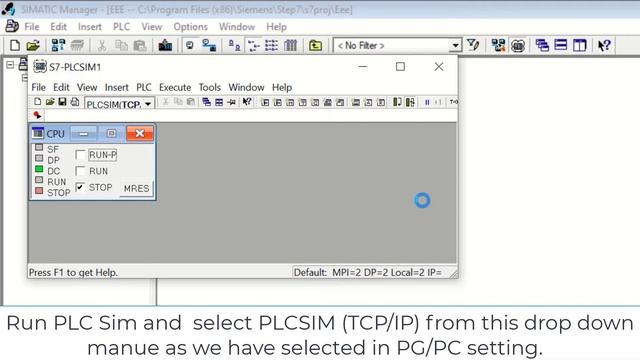Viewport: 640px width, 360px height.
Task: Click T=0 reset timers icon in PLCSIM
Action: (x=453, y=102)
